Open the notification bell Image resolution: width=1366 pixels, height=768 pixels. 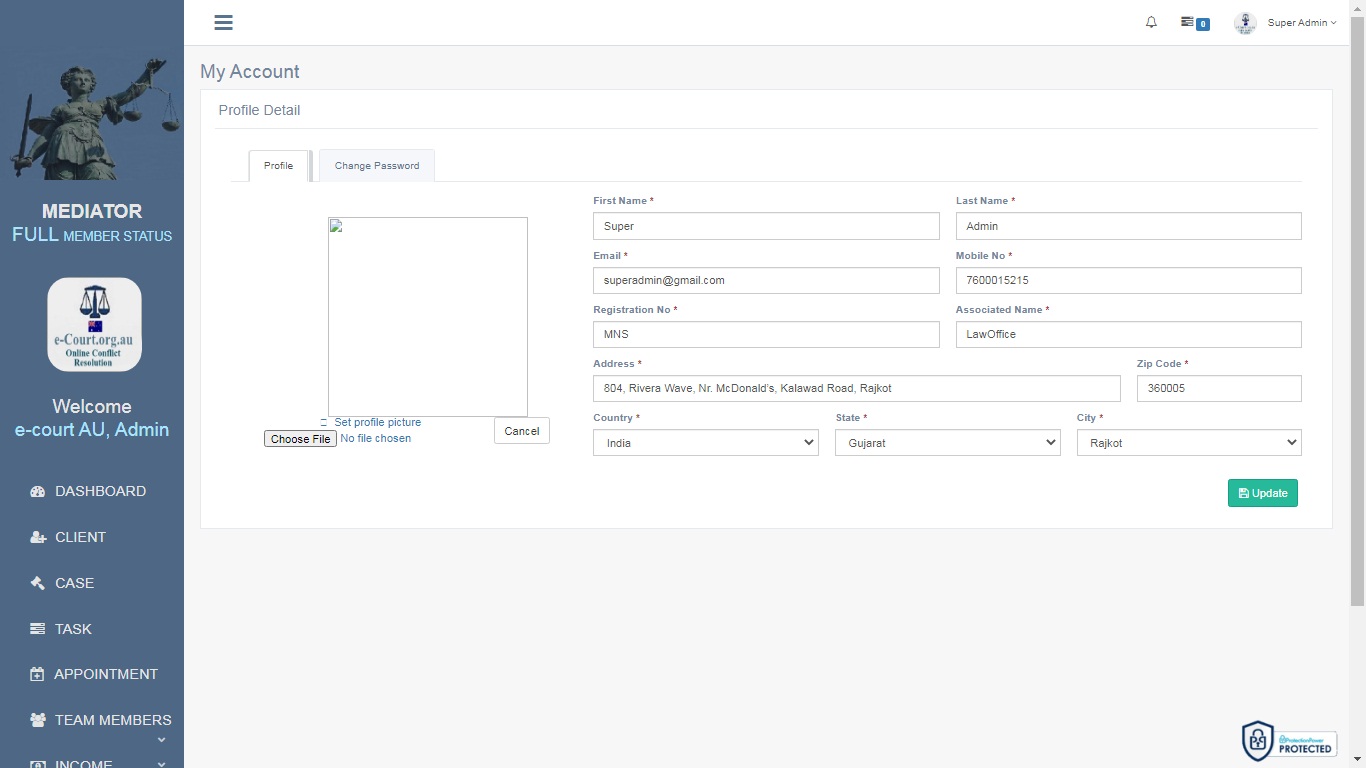click(1151, 22)
